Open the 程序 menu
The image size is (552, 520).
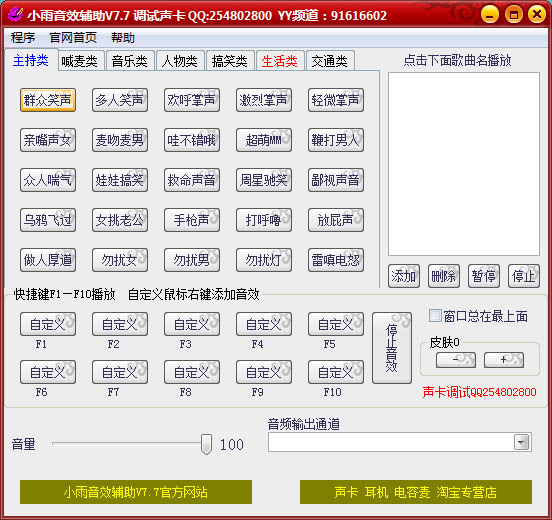click(x=23, y=38)
